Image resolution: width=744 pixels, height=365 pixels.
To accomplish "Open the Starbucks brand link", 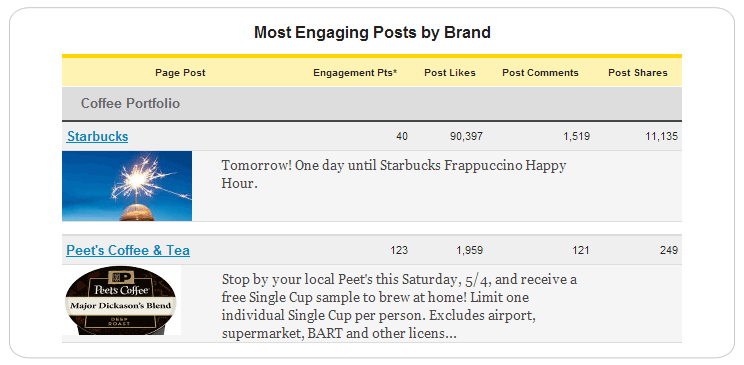I will tap(97, 137).
